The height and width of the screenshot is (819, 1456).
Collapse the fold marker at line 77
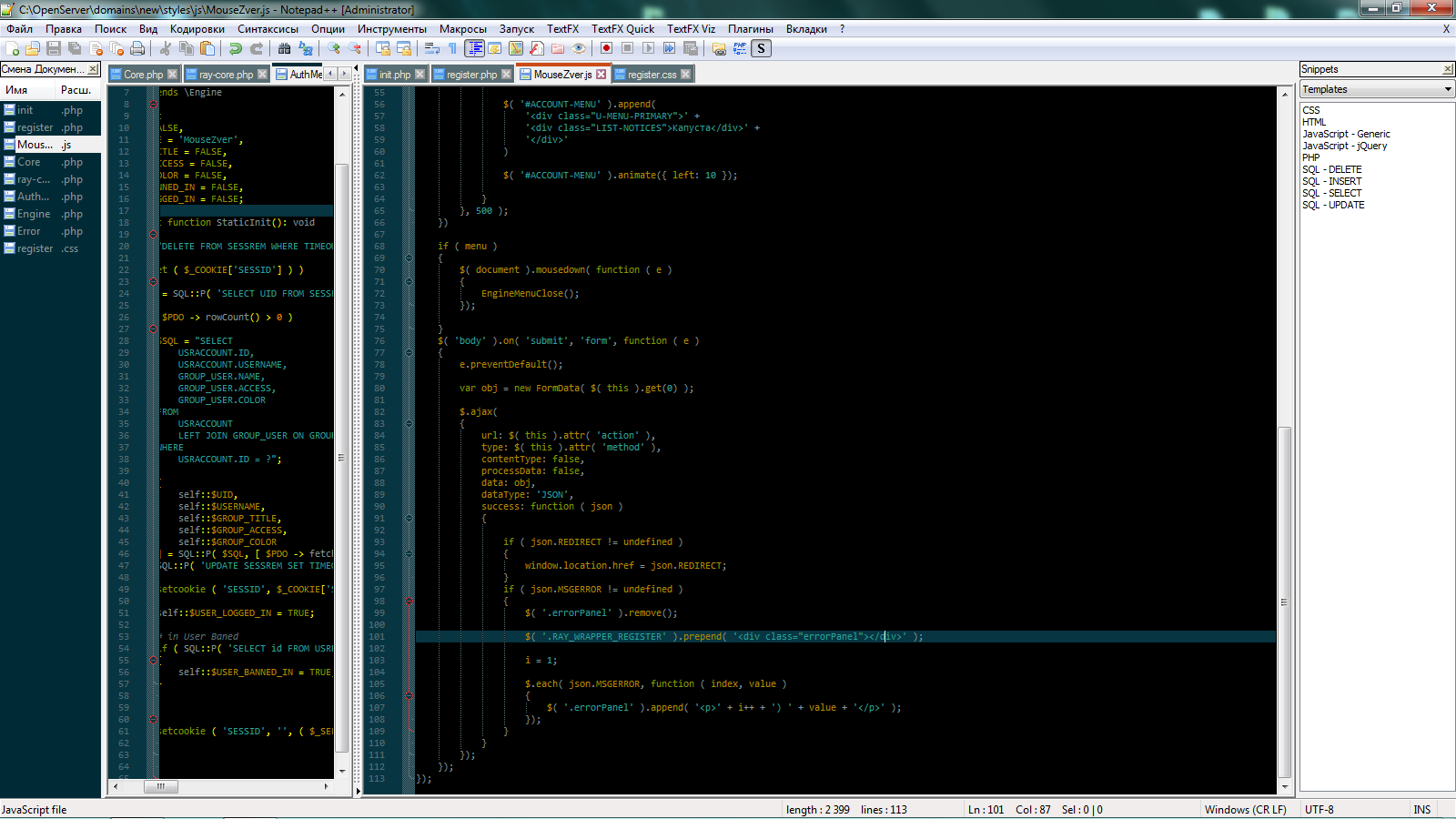(409, 352)
